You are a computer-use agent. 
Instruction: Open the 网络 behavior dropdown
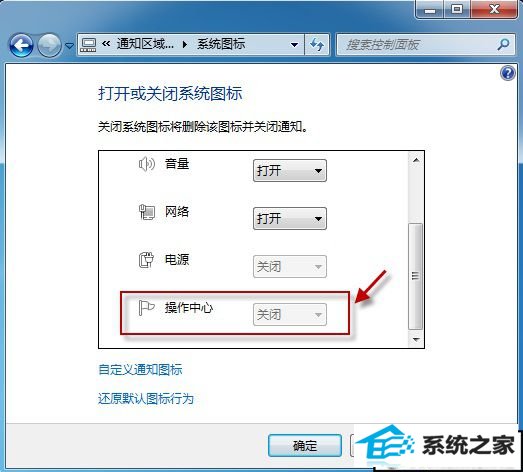[290, 219]
